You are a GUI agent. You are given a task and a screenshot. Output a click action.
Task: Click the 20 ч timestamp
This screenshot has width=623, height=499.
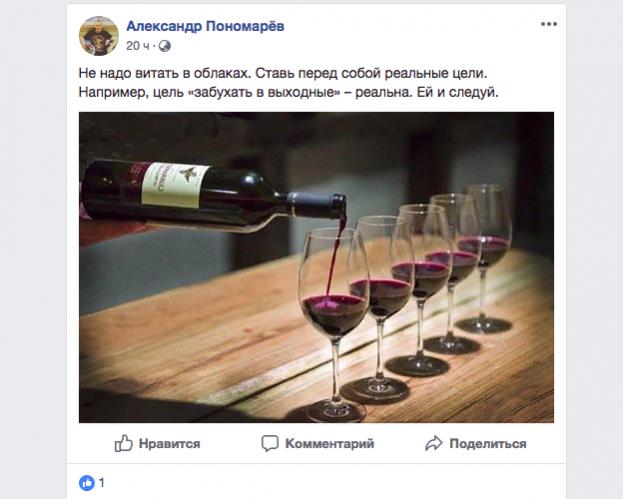tap(138, 46)
